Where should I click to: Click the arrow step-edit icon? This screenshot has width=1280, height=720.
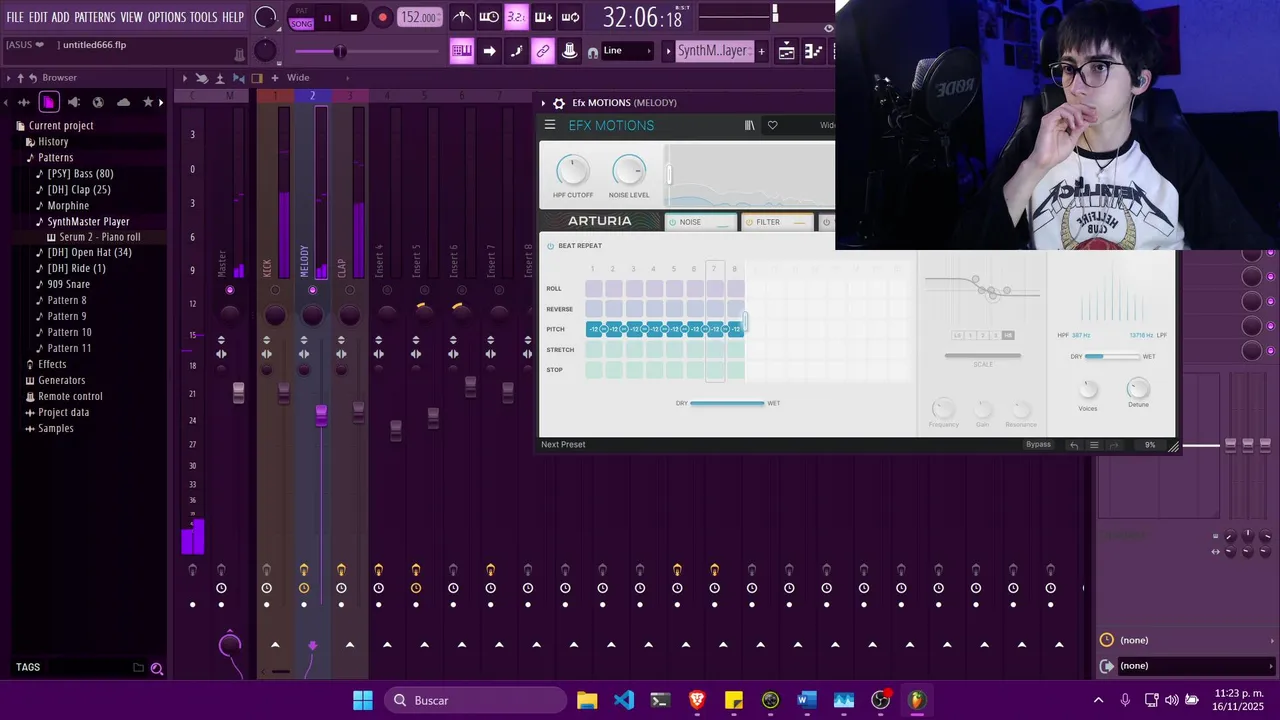[489, 51]
